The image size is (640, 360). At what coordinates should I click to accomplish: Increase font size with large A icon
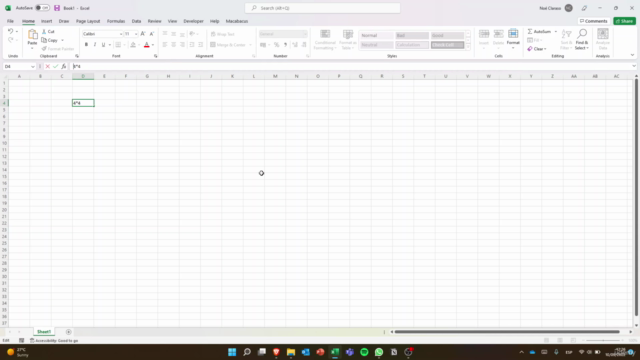click(x=143, y=34)
